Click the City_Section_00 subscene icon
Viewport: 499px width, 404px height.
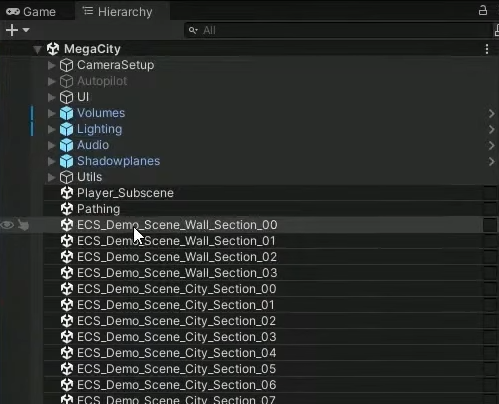coord(67,289)
